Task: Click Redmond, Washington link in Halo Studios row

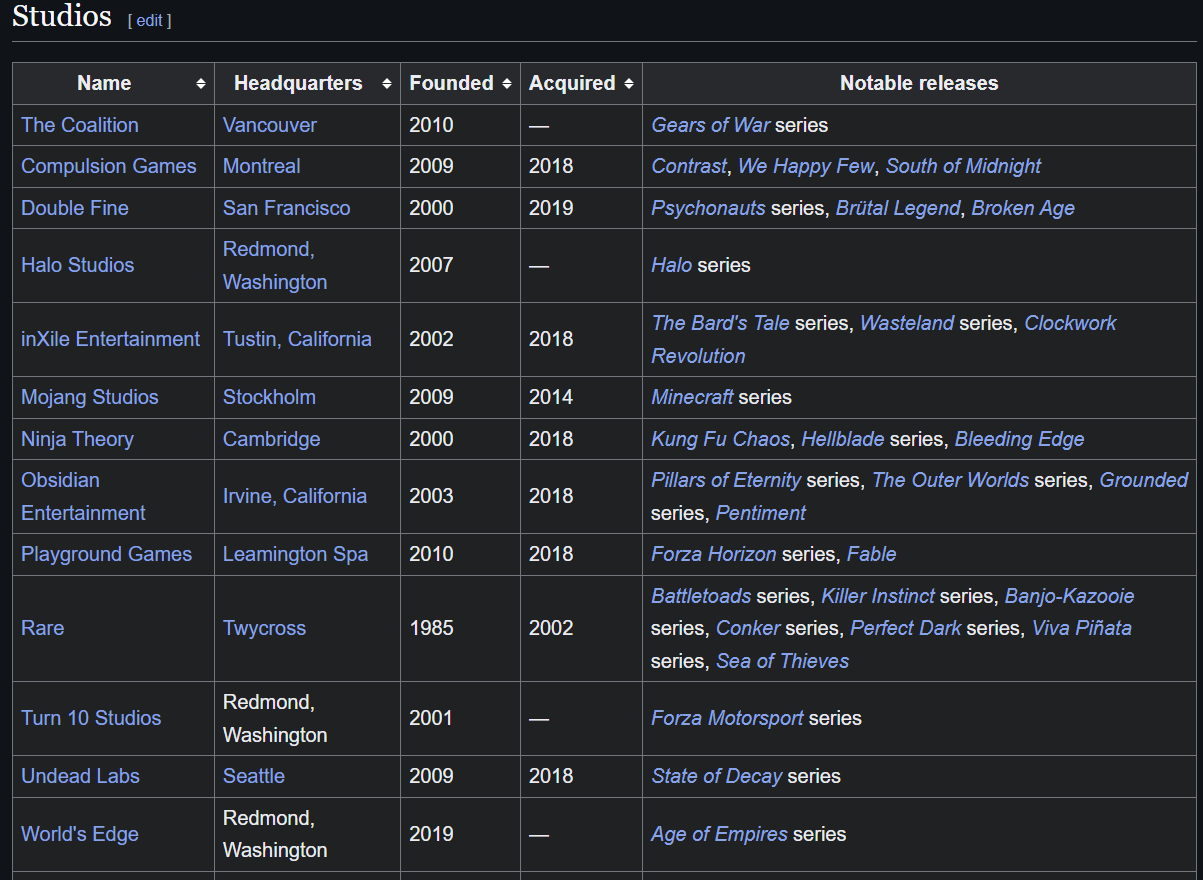Action: coord(275,266)
